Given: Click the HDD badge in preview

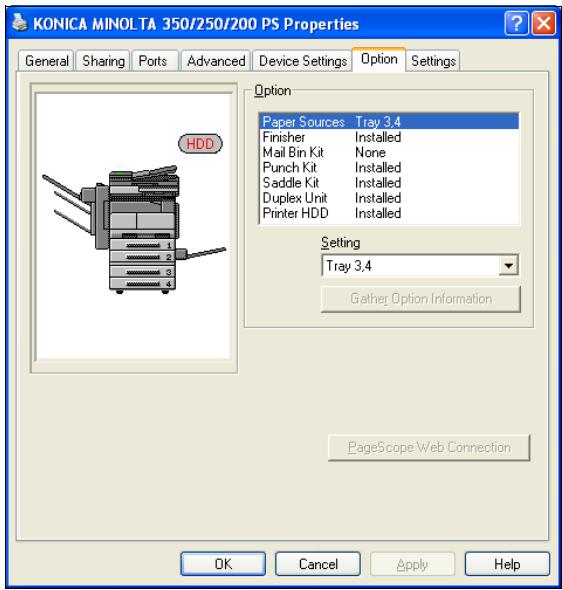Looking at the screenshot, I should pos(200,144).
